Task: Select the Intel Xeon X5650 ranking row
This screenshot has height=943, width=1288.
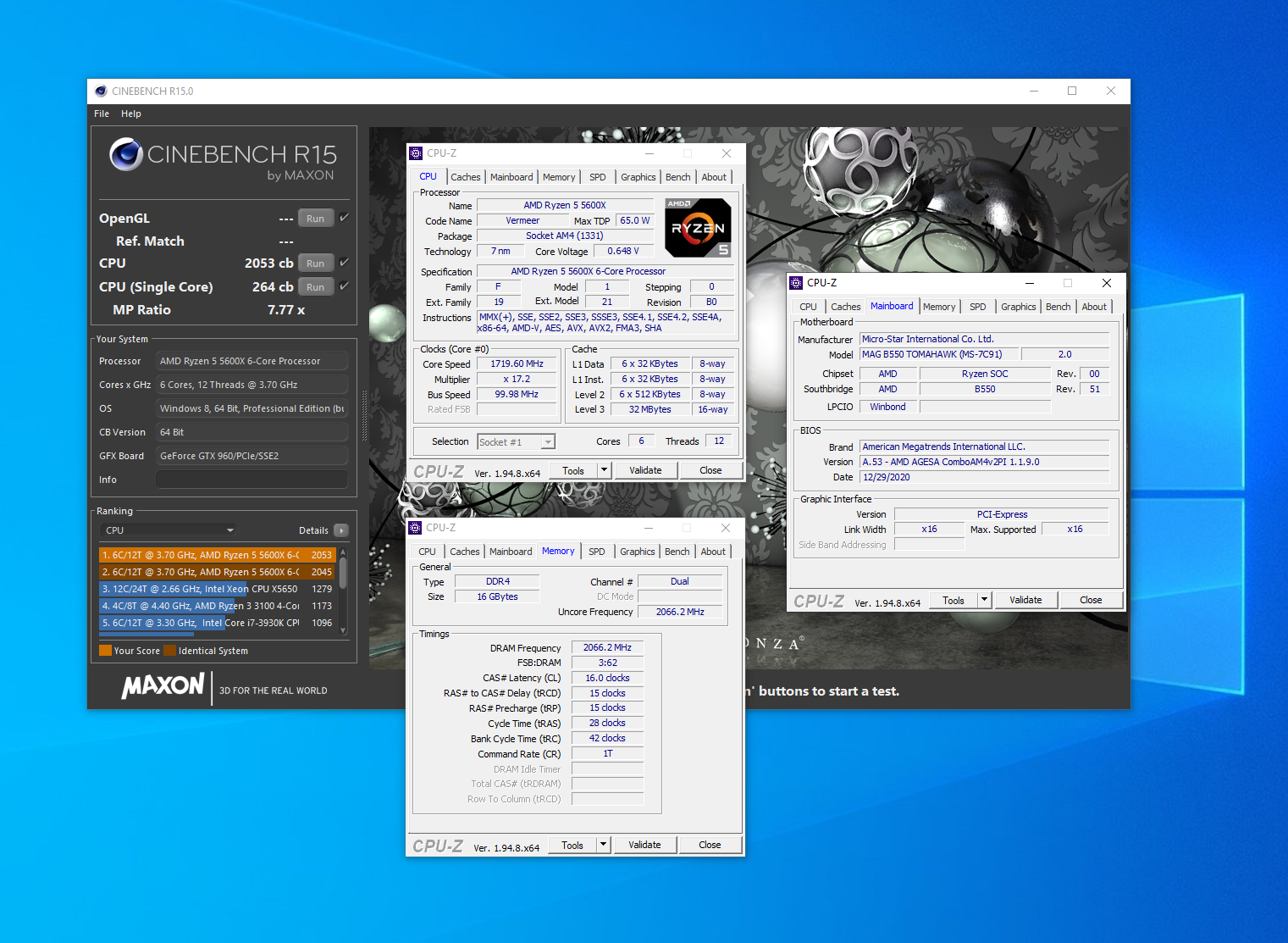Action: pos(217,589)
